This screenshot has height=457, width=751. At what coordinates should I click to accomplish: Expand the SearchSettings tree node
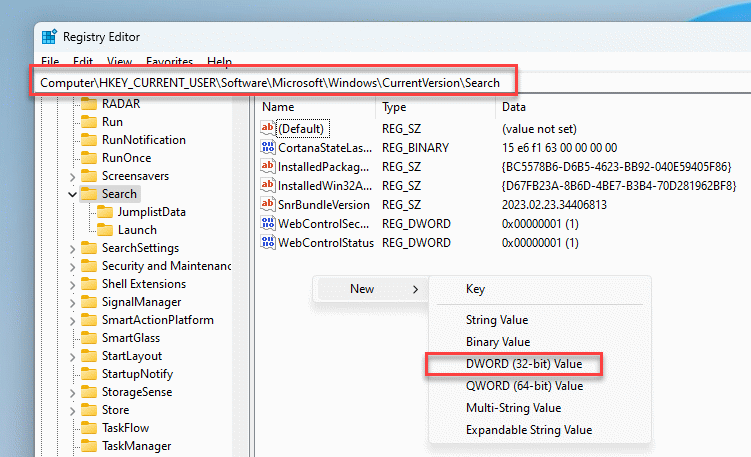[x=72, y=249]
